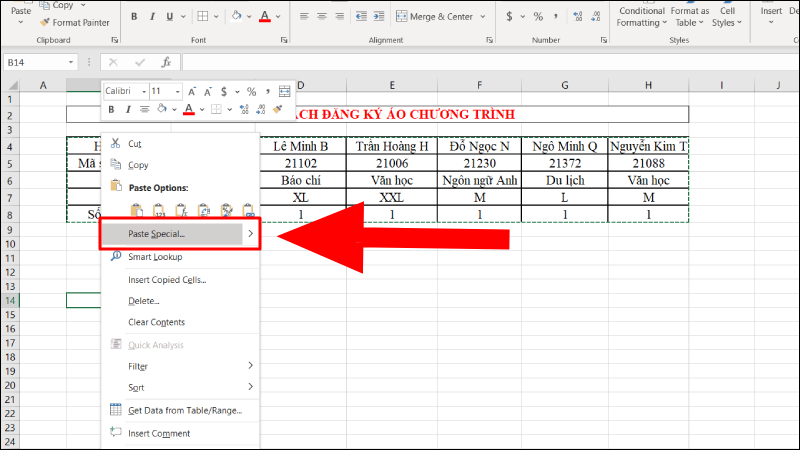This screenshot has height=450, width=800.
Task: Choose Insert Copied Cells menu entry
Action: click(167, 279)
